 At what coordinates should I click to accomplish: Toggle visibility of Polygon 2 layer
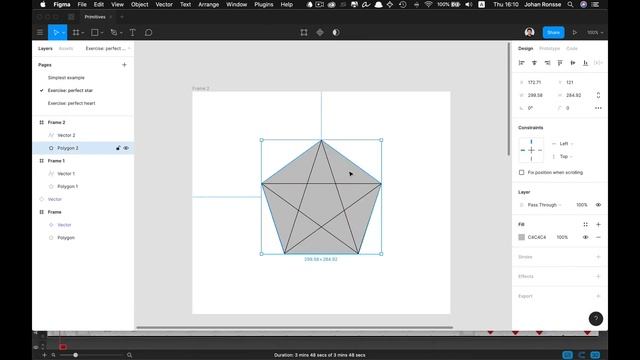(x=126, y=148)
